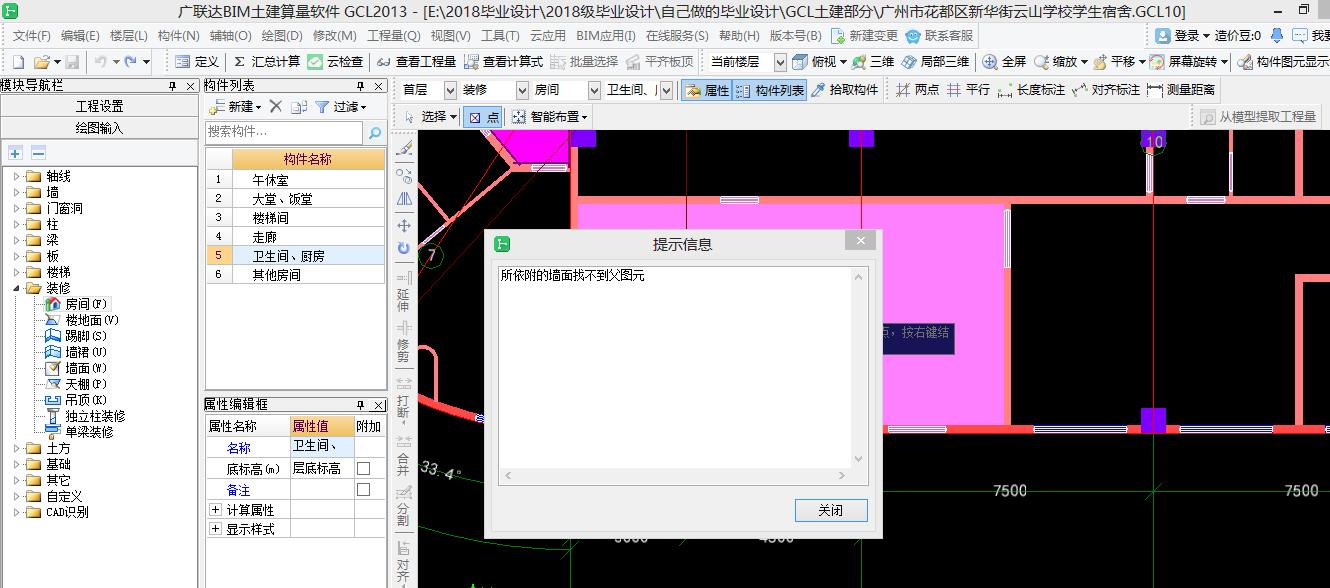This screenshot has height=588, width=1330.
Task: Expand the 轴线 tree folder
Action: tap(17, 176)
